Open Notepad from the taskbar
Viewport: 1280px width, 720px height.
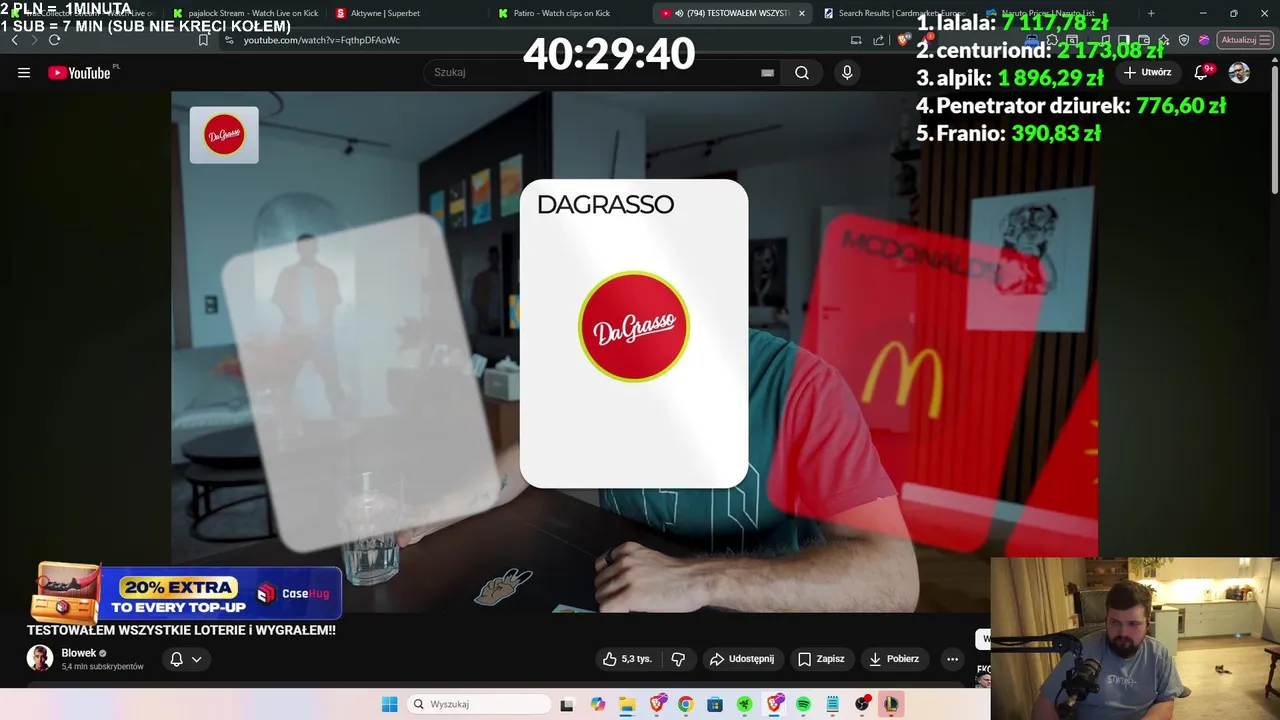click(832, 704)
